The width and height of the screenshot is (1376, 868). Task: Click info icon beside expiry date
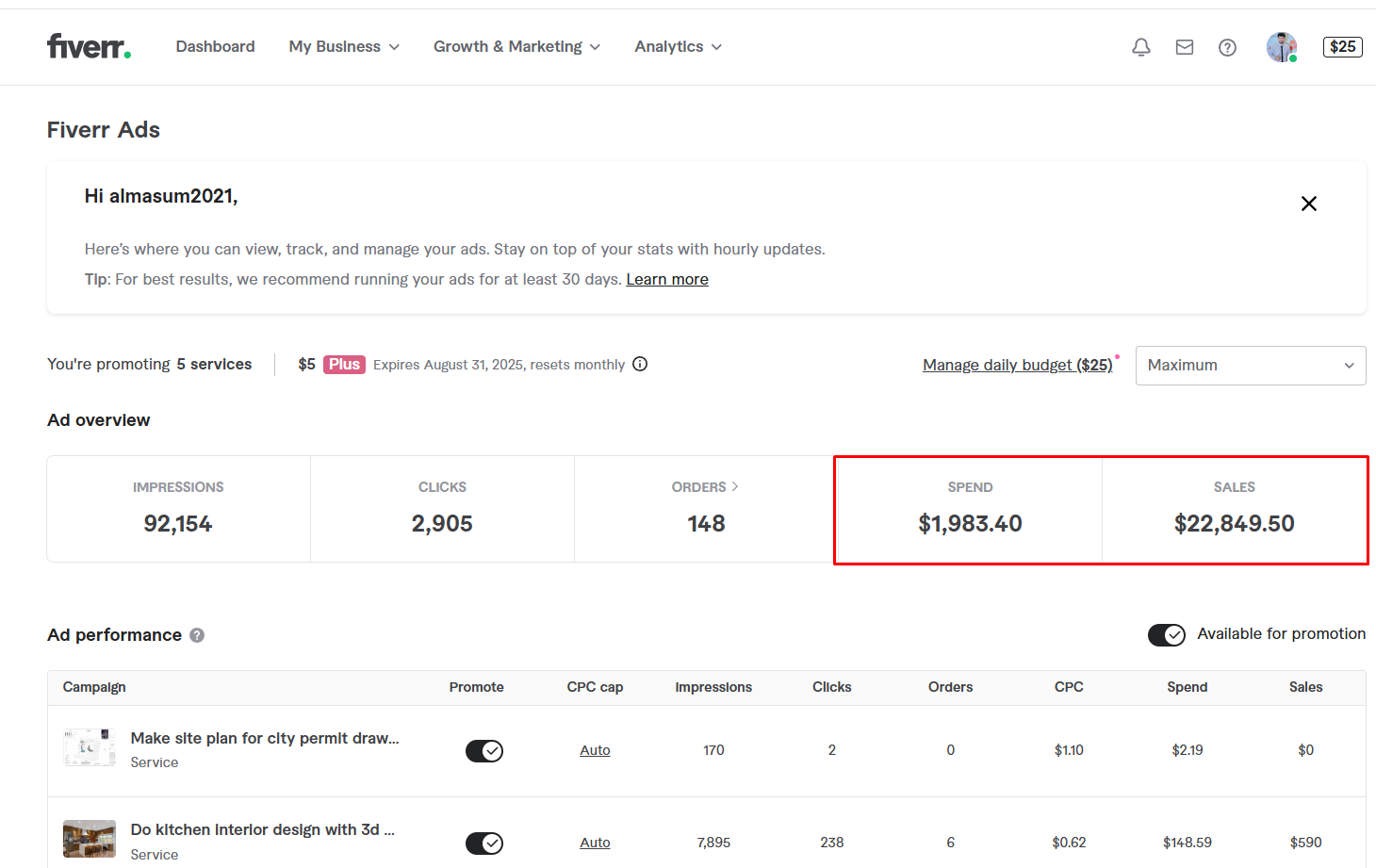pyautogui.click(x=640, y=365)
